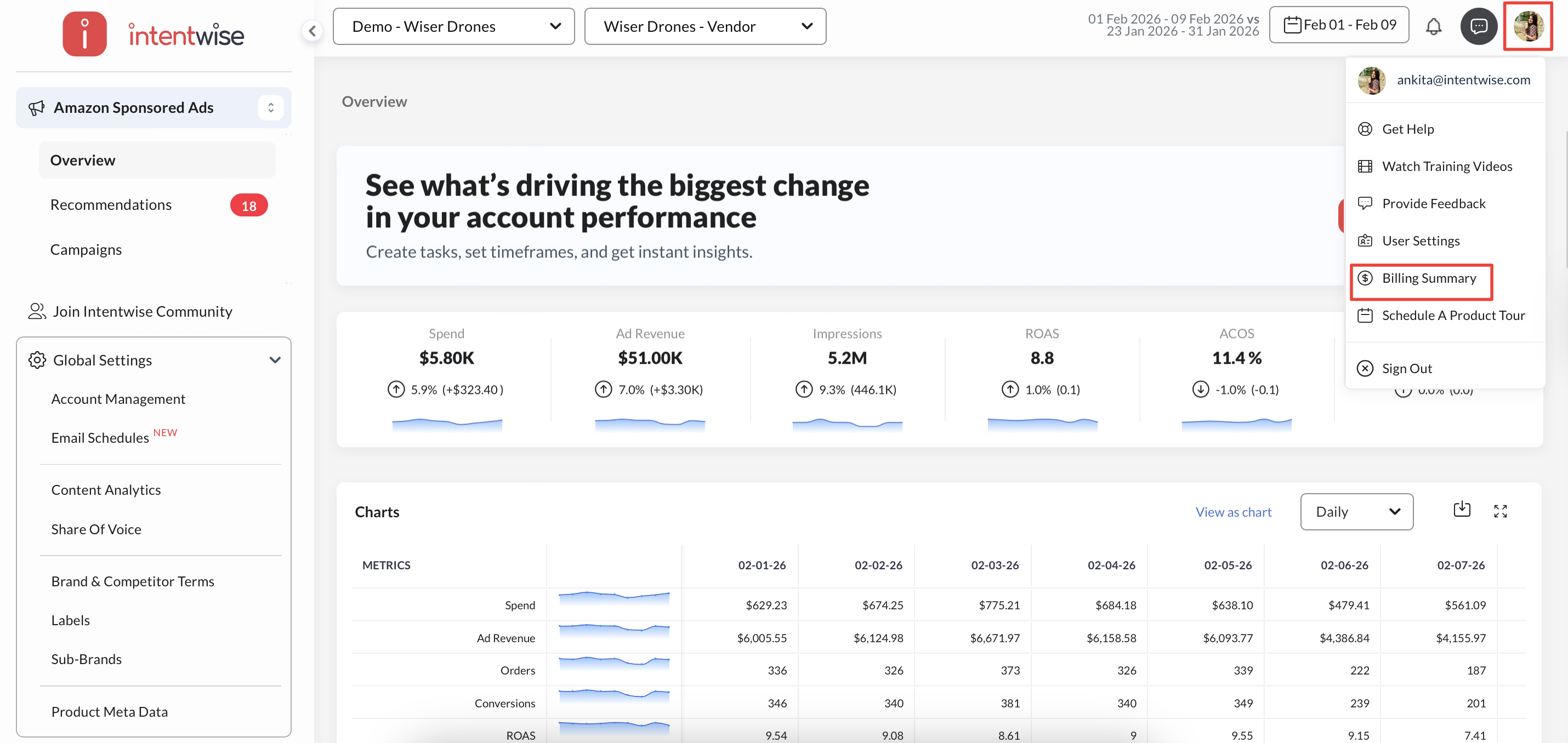Open the Feb 01 - Feb 09 date picker
This screenshot has width=1568, height=743.
1338,25
